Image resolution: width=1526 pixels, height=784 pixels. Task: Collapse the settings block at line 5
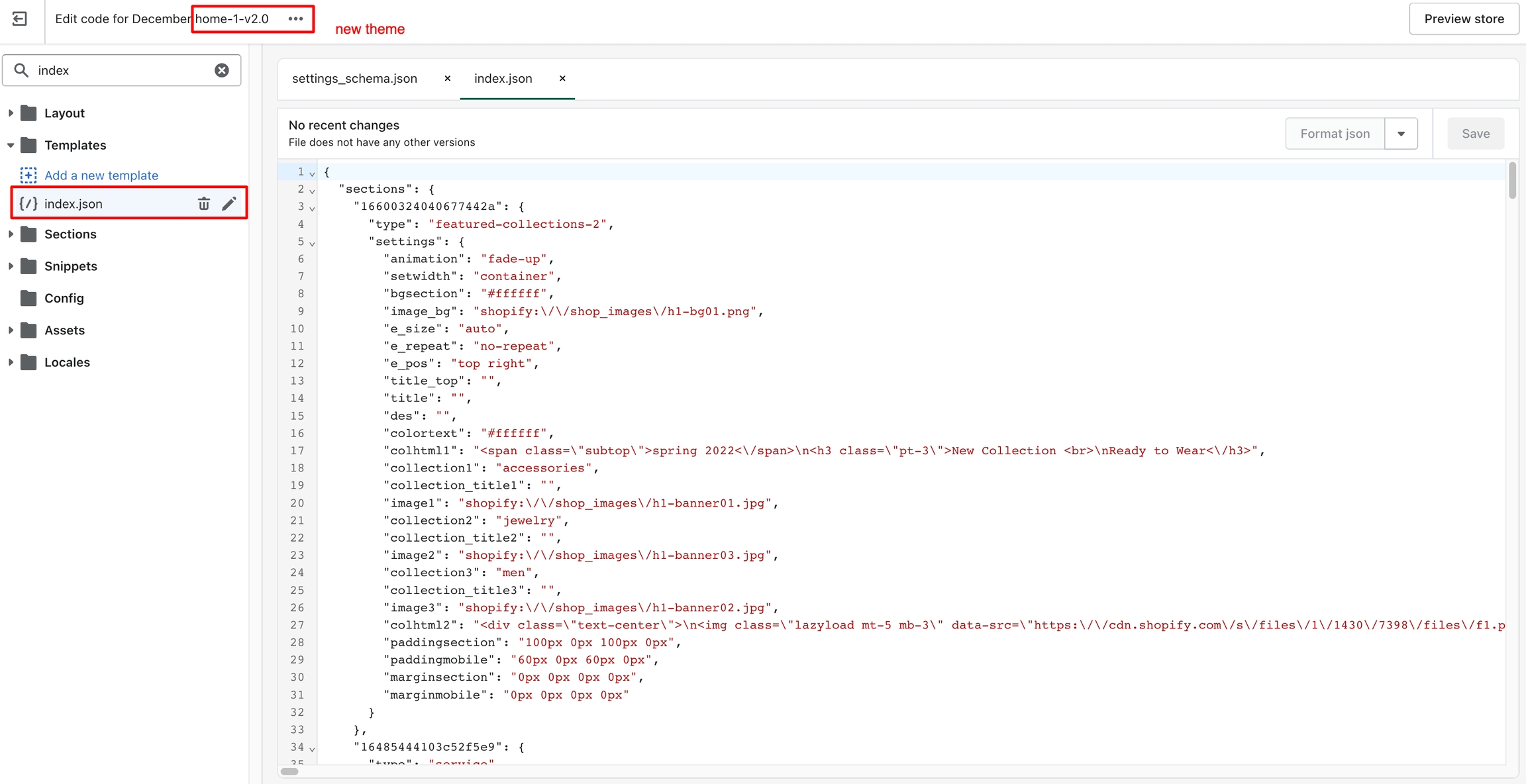(312, 243)
